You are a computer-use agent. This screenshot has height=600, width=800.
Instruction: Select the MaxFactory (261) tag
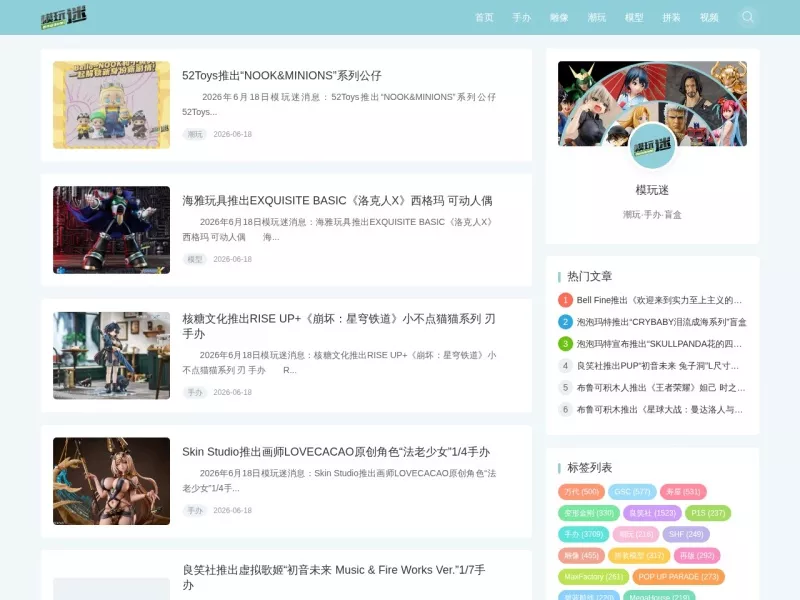tap(594, 577)
